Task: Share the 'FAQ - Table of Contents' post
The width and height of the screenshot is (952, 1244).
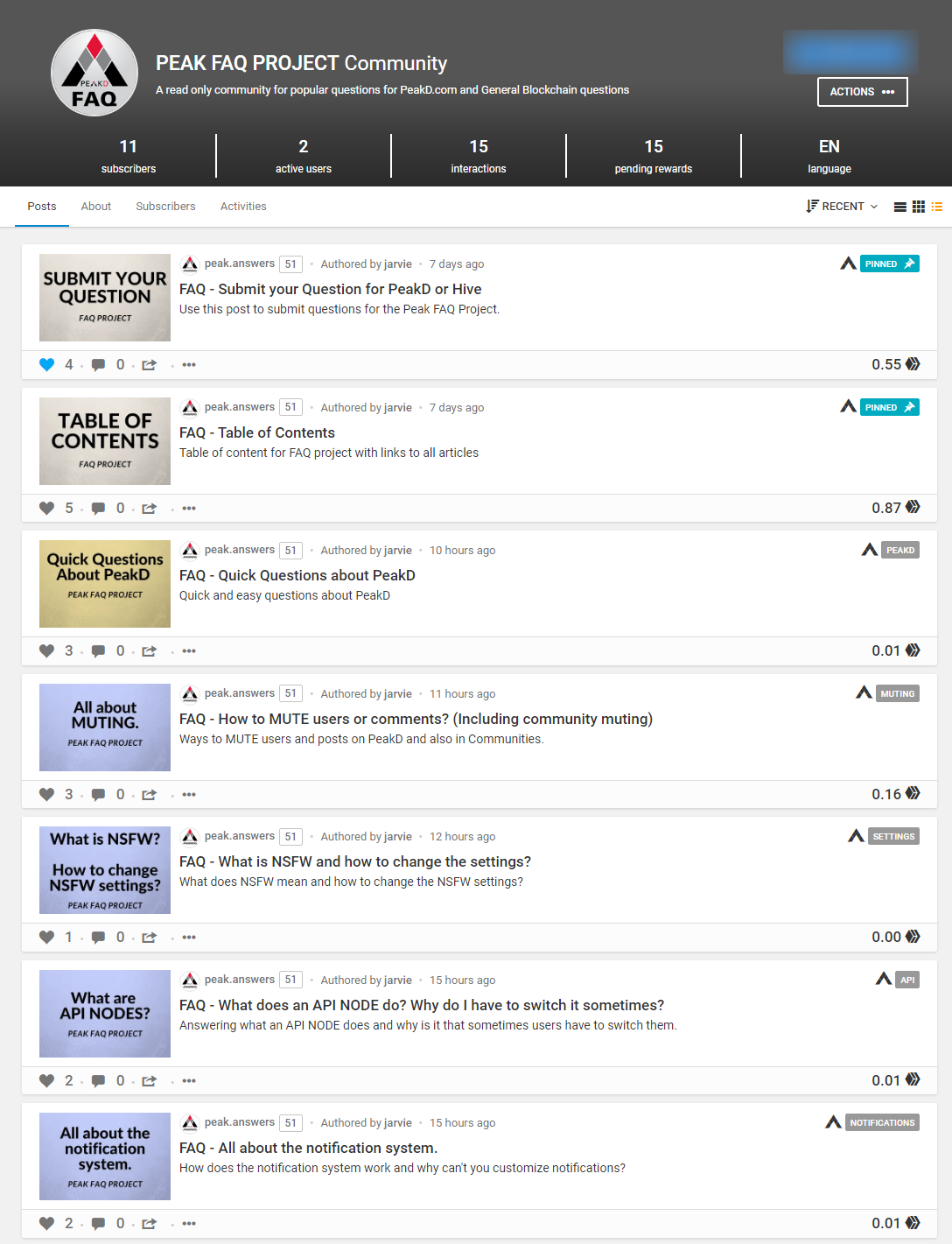Action: 150,509
